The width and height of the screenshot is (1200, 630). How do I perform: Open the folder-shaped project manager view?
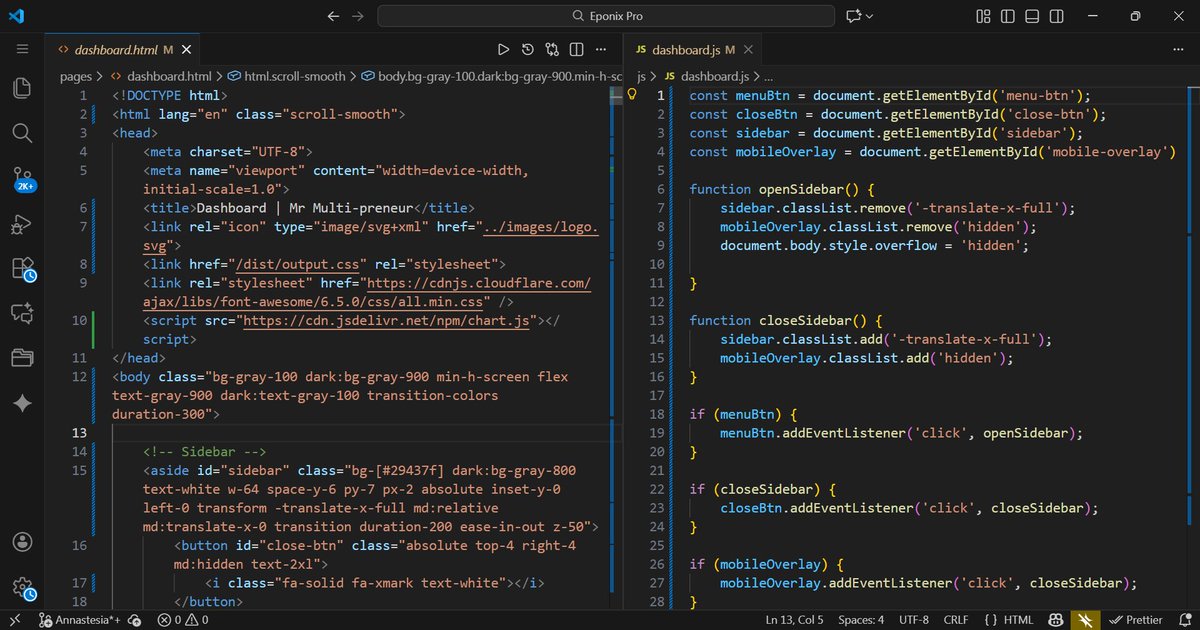[22, 358]
